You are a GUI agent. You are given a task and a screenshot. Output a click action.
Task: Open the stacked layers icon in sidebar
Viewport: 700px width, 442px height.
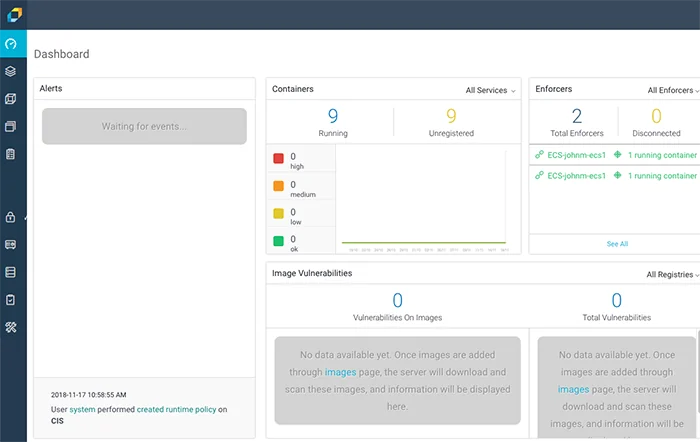(11, 71)
